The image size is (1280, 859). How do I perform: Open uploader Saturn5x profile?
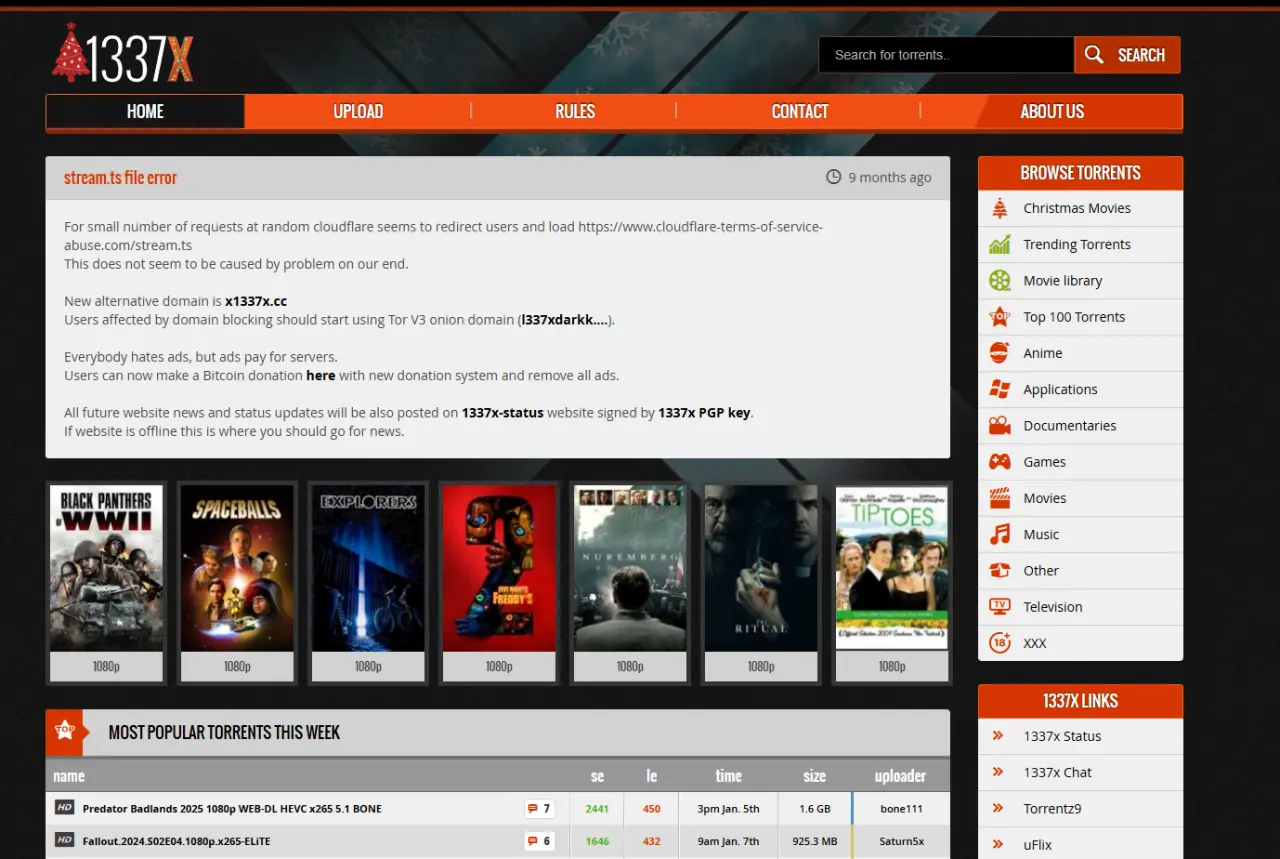[901, 842]
